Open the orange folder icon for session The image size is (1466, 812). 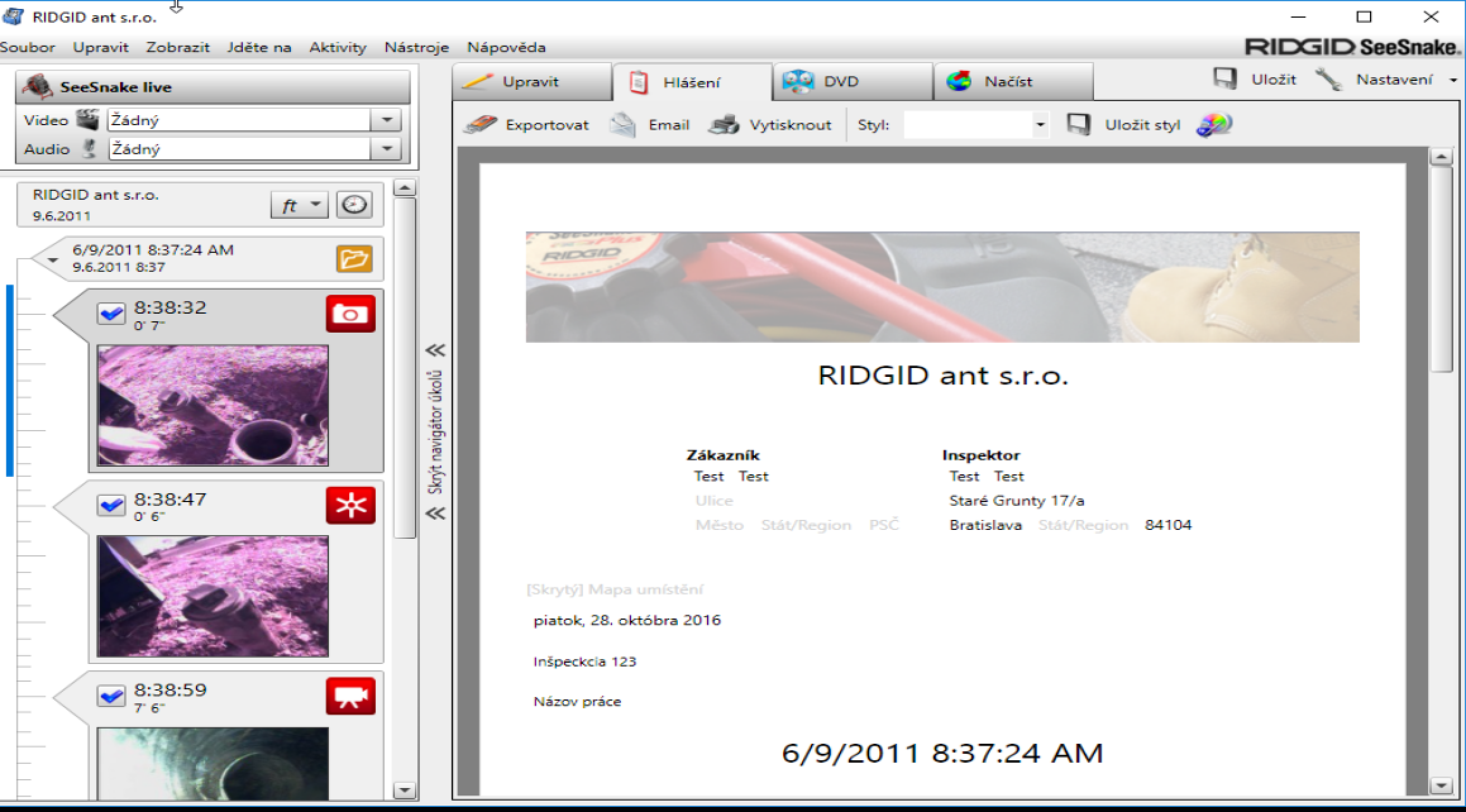point(354,259)
